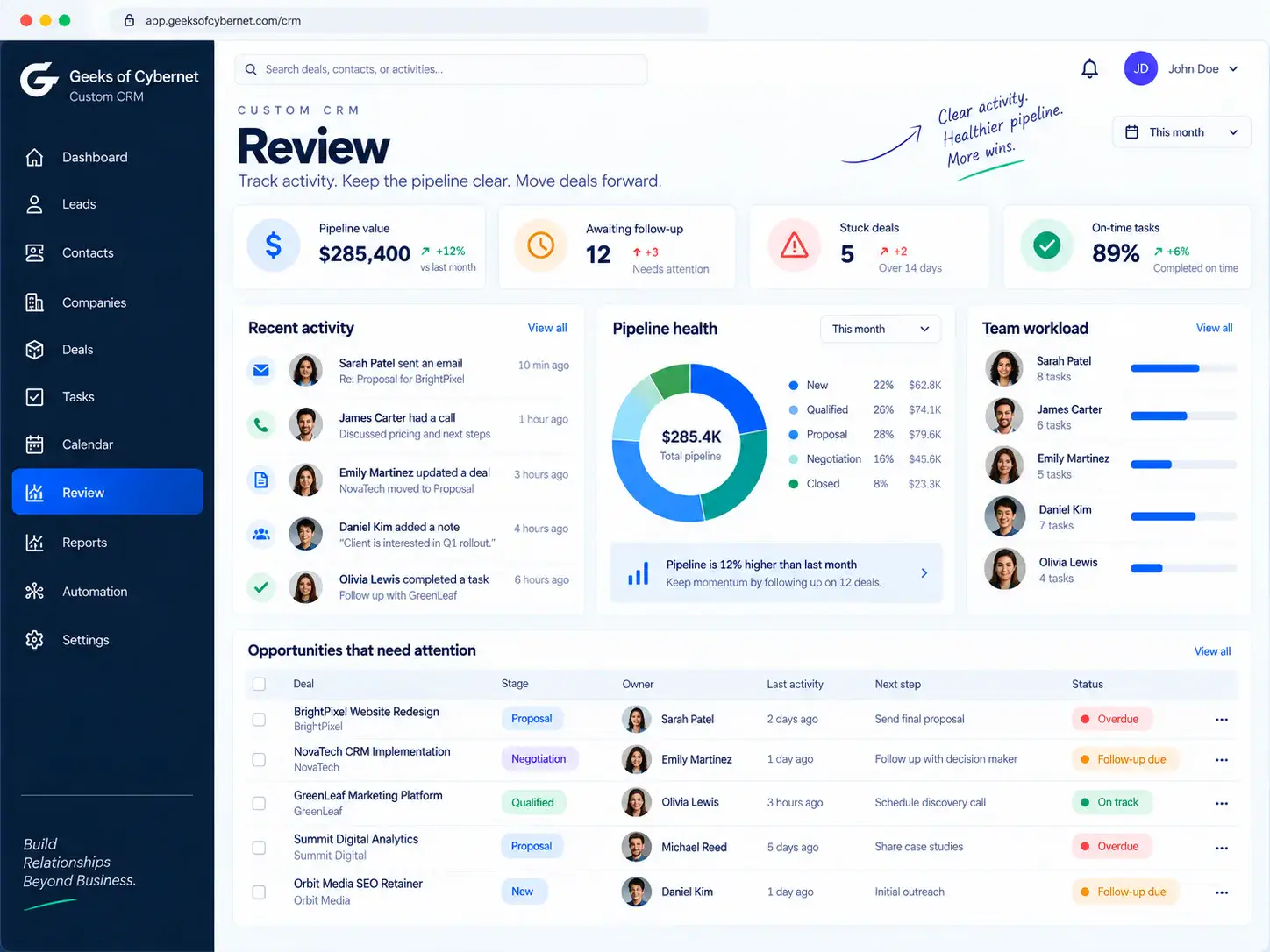Click the phone icon beside James Carter activity
This screenshot has width=1270, height=952.
[x=261, y=425]
